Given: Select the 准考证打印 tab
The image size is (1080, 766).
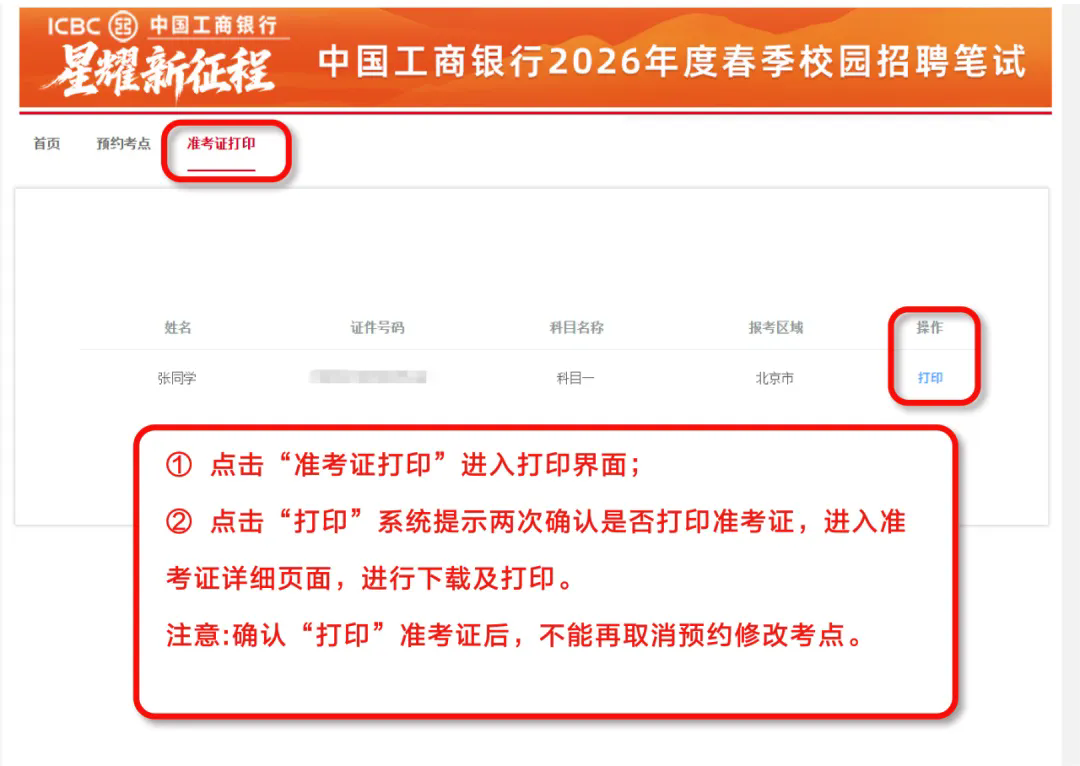Looking at the screenshot, I should (x=221, y=143).
